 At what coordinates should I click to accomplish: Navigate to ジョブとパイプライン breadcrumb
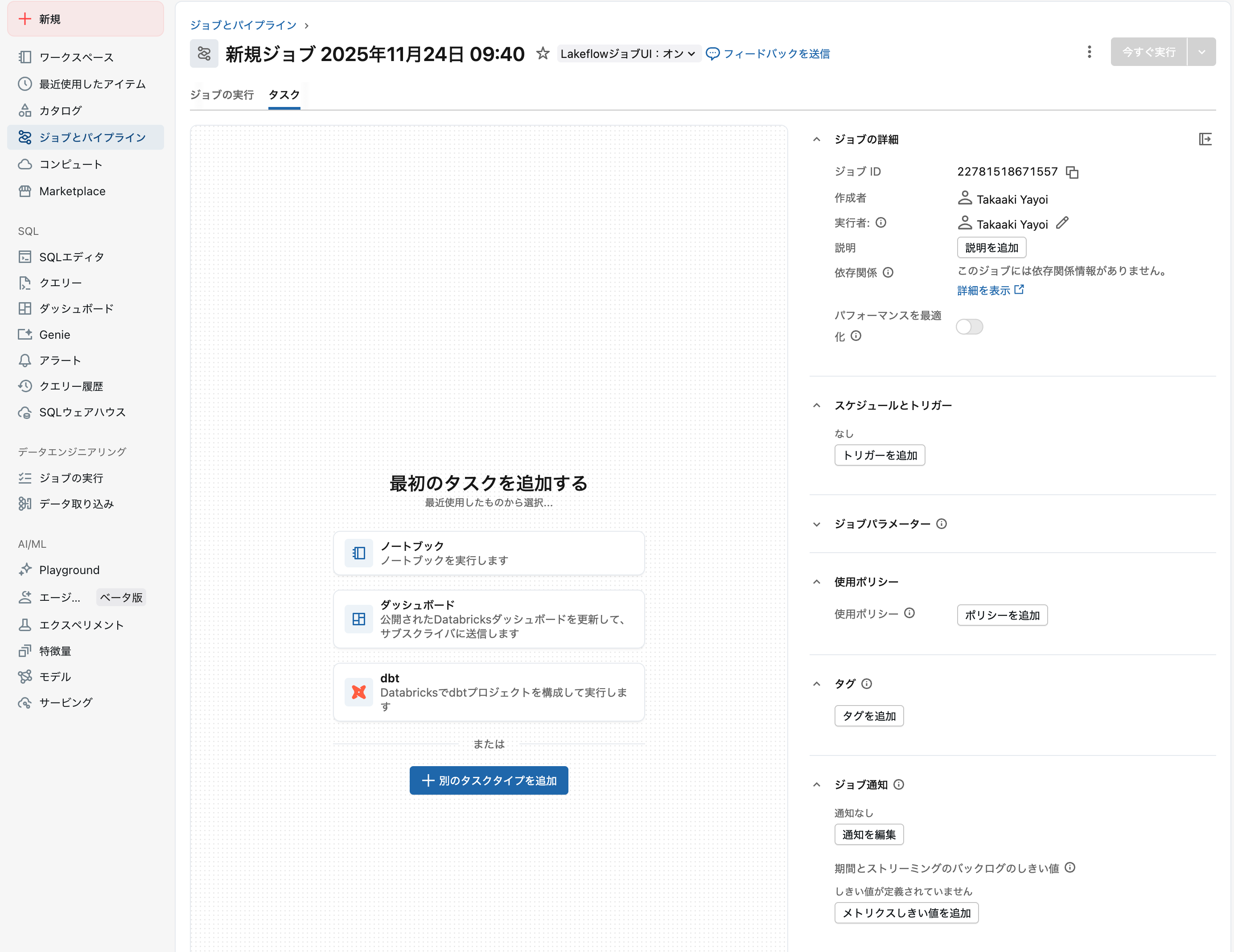tap(243, 25)
